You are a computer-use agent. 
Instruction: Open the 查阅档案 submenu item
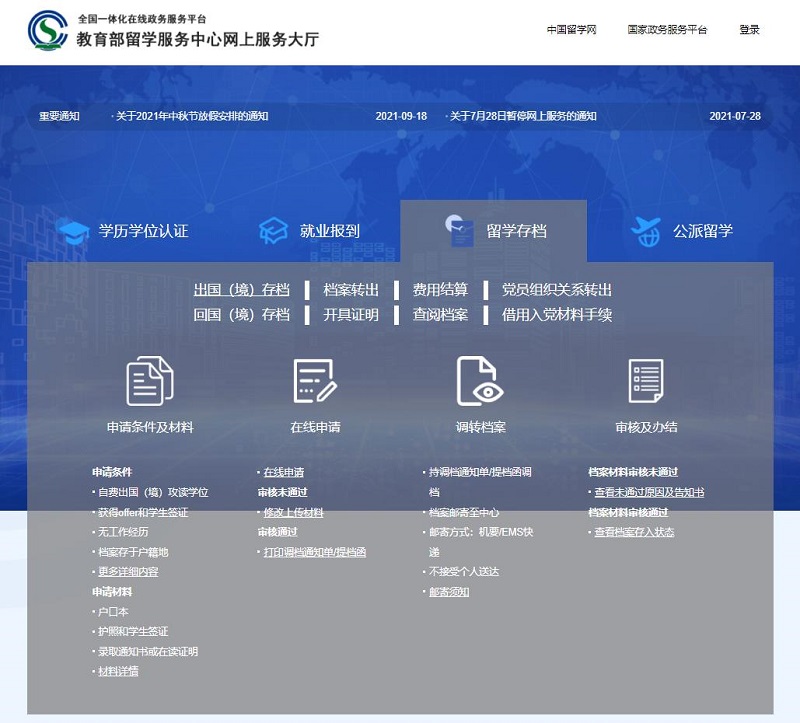pos(440,314)
